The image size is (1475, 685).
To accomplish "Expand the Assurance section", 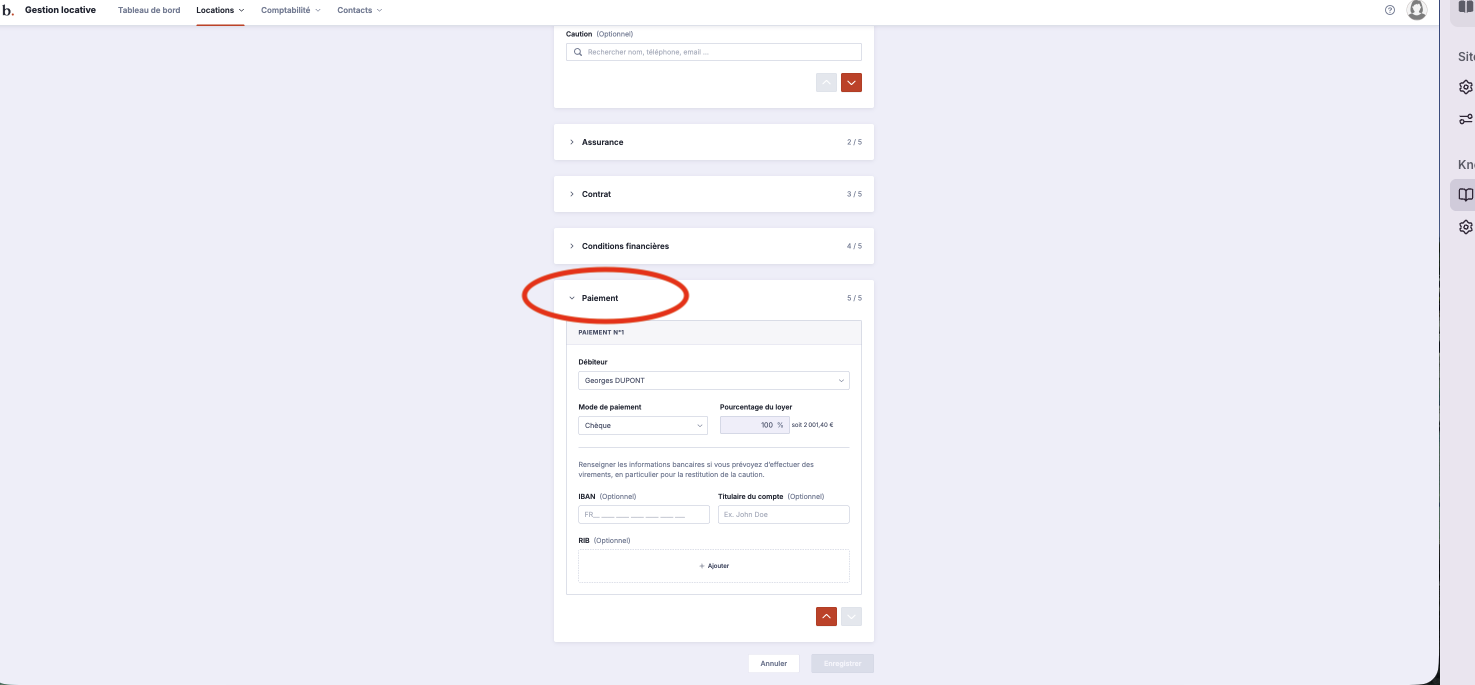I will click(x=602, y=142).
